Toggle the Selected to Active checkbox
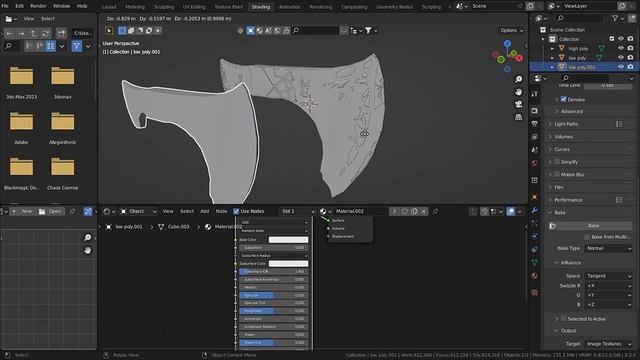The image size is (640, 360). click(x=564, y=318)
